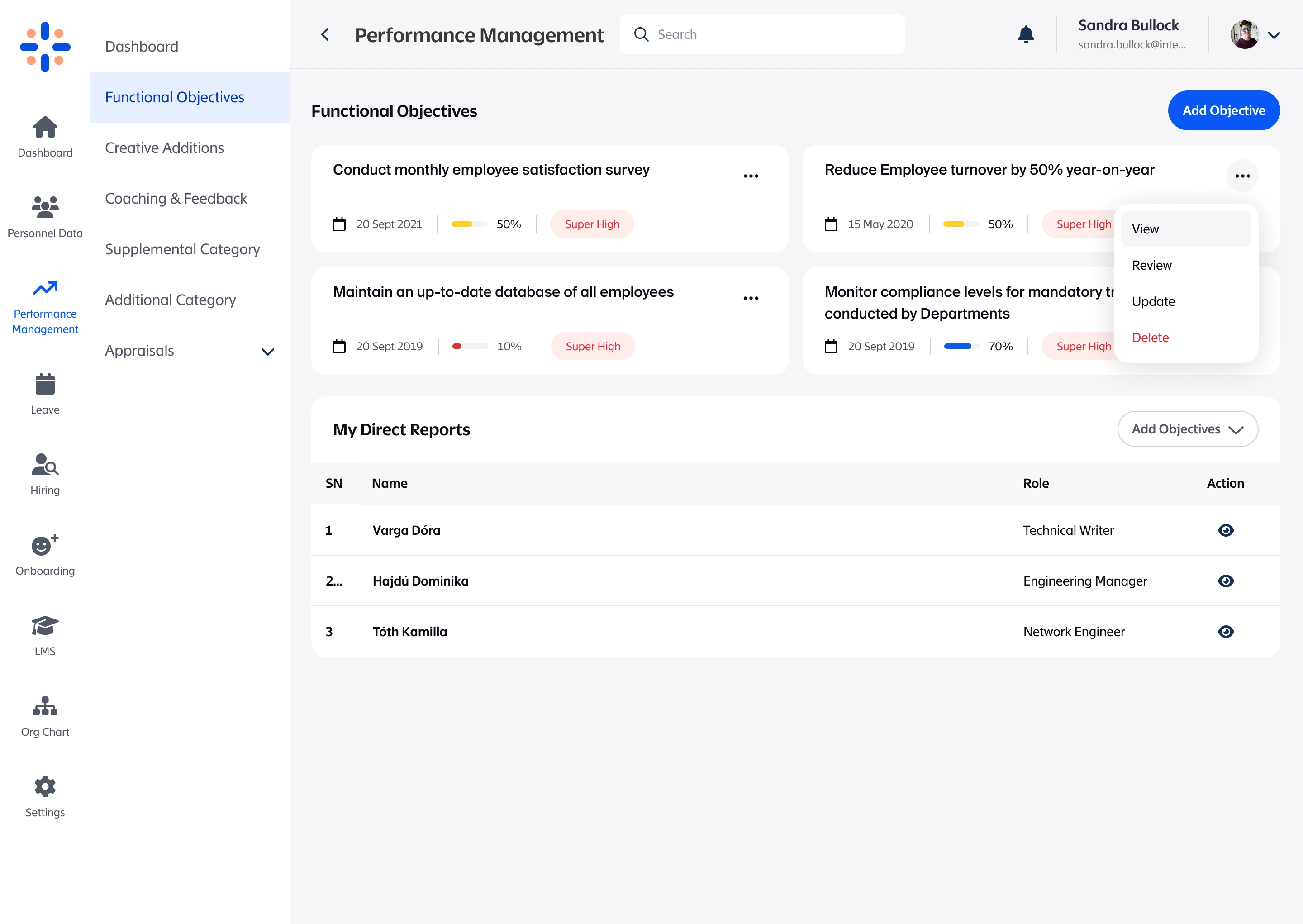Open the Hiring section icon
The image size is (1303, 924).
(x=45, y=465)
